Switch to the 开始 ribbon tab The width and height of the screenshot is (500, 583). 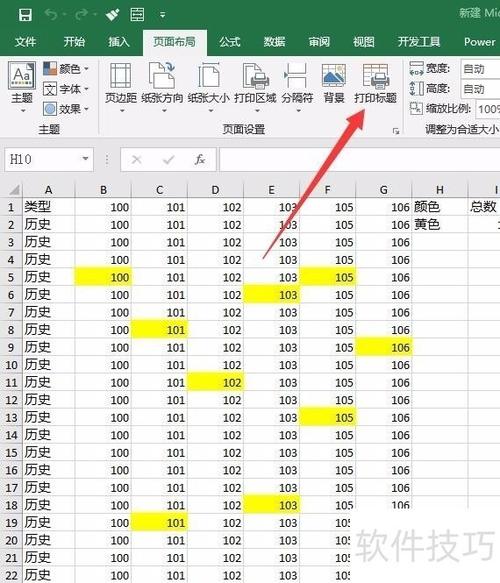[74, 42]
